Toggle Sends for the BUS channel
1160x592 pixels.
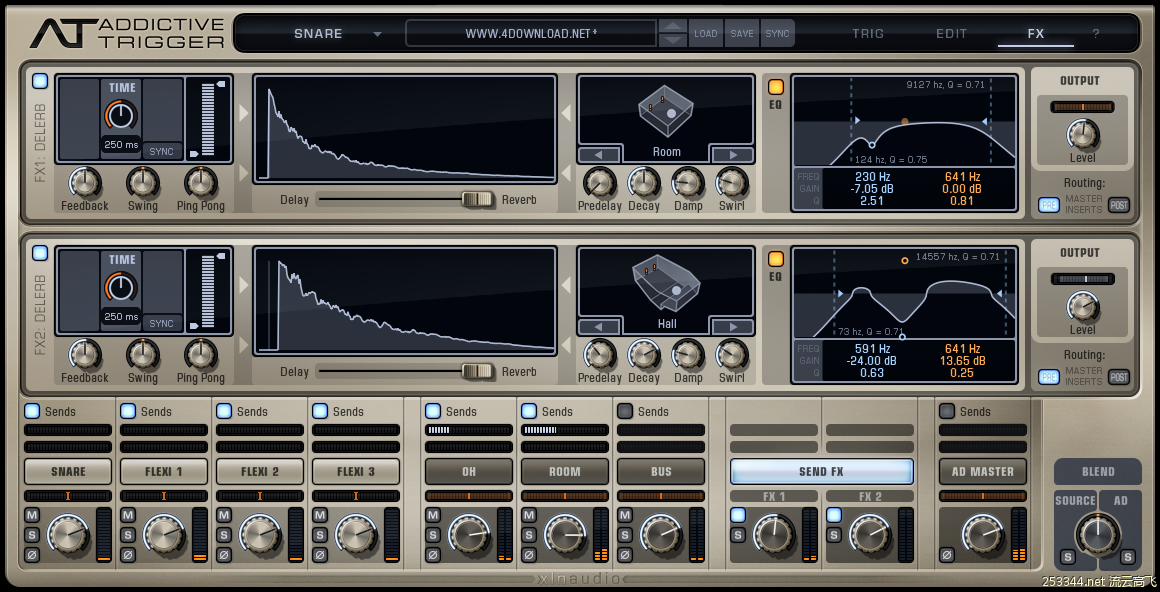click(x=625, y=411)
